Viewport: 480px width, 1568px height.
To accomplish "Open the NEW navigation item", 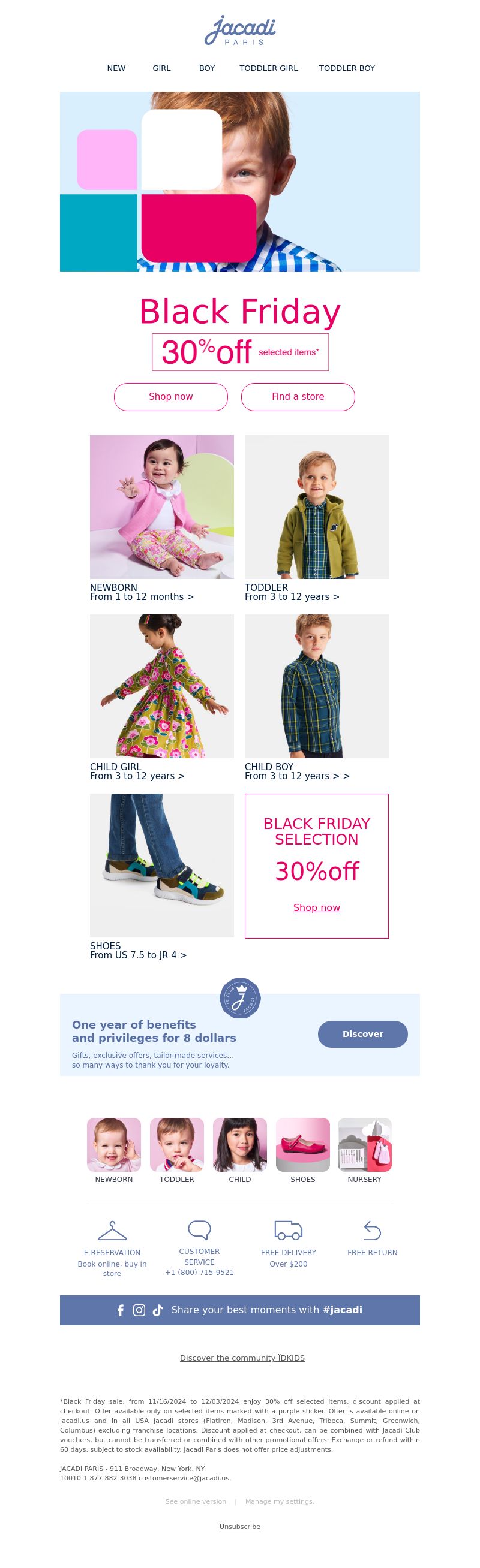I will 116,68.
